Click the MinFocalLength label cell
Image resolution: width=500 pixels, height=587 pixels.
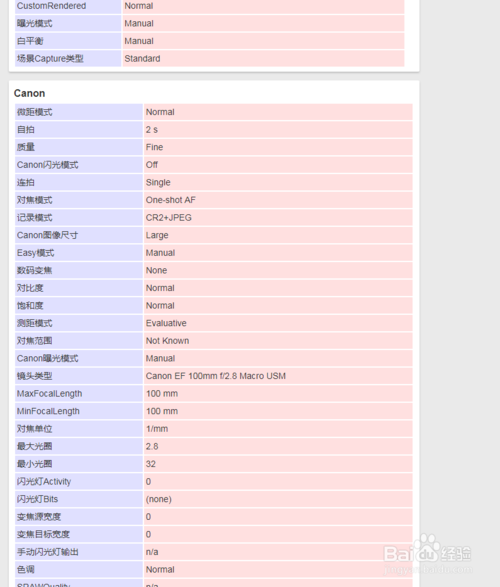pos(79,411)
